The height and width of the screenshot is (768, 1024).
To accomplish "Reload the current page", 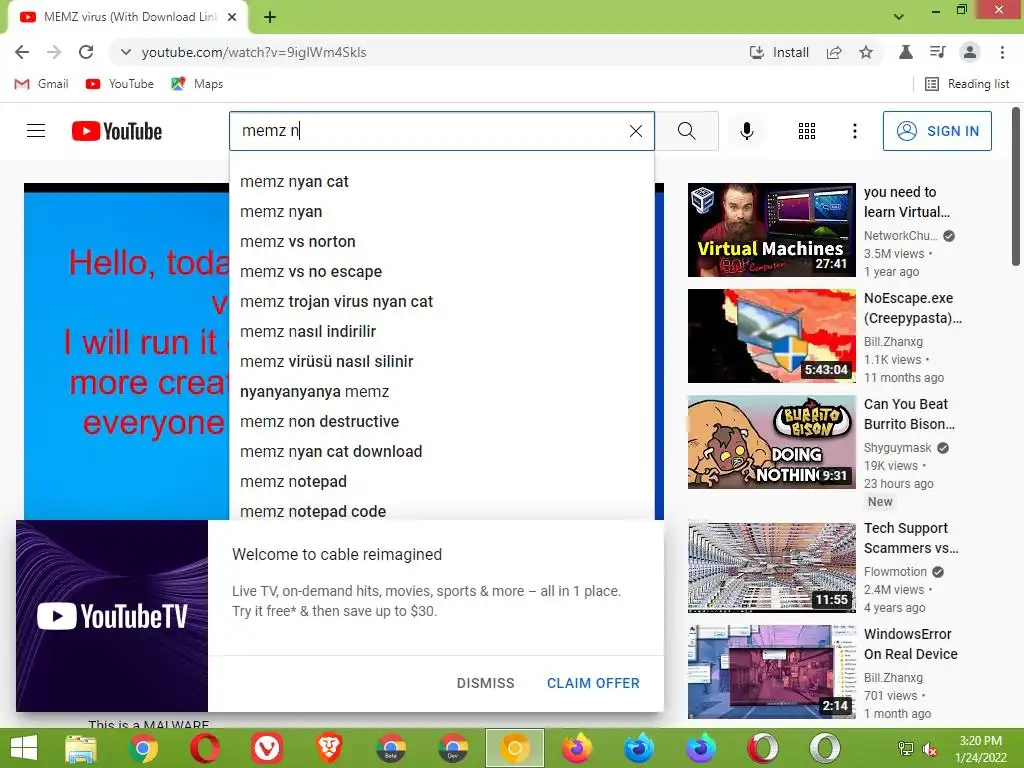I will tap(86, 52).
